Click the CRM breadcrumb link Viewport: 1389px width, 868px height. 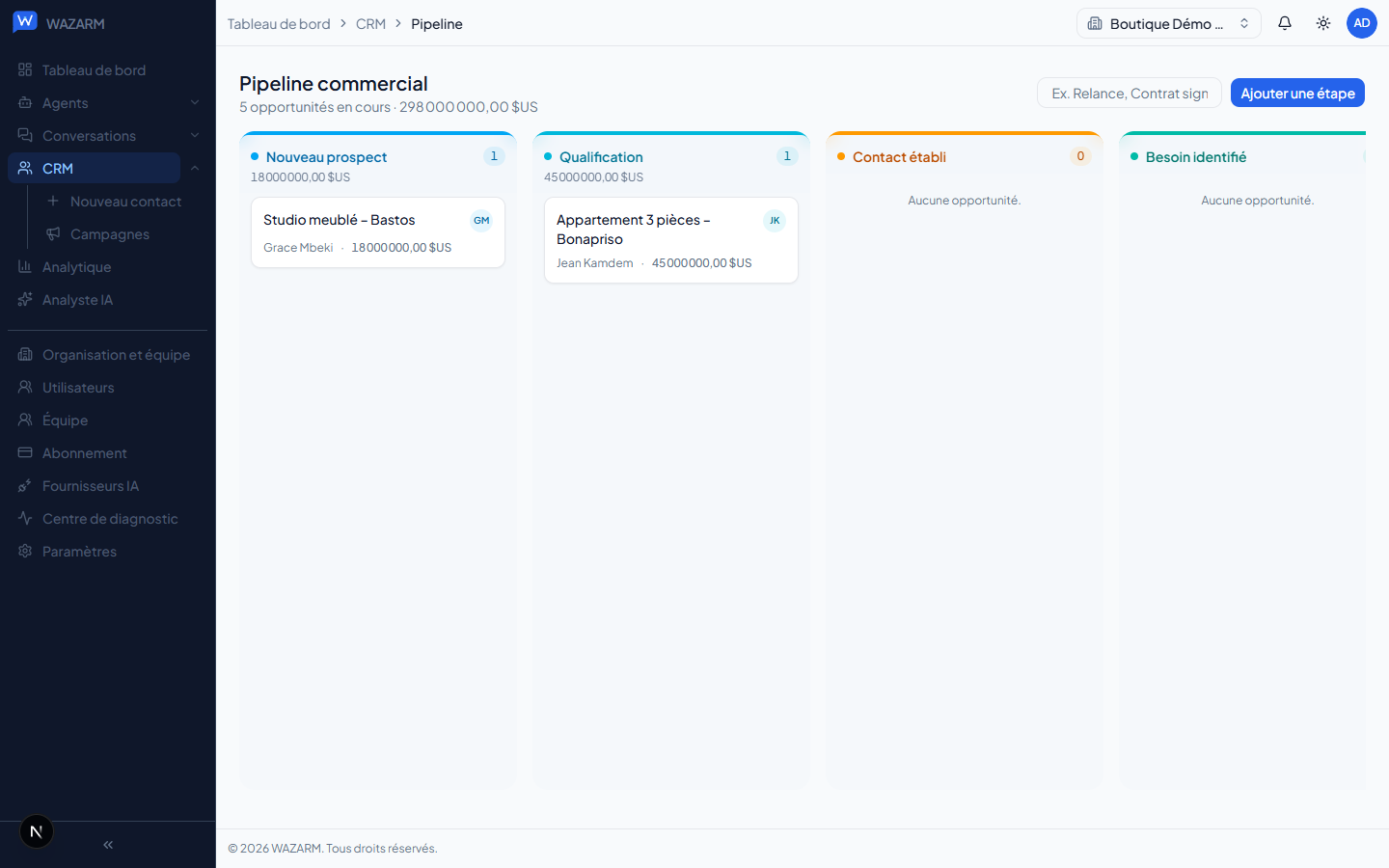tap(370, 24)
